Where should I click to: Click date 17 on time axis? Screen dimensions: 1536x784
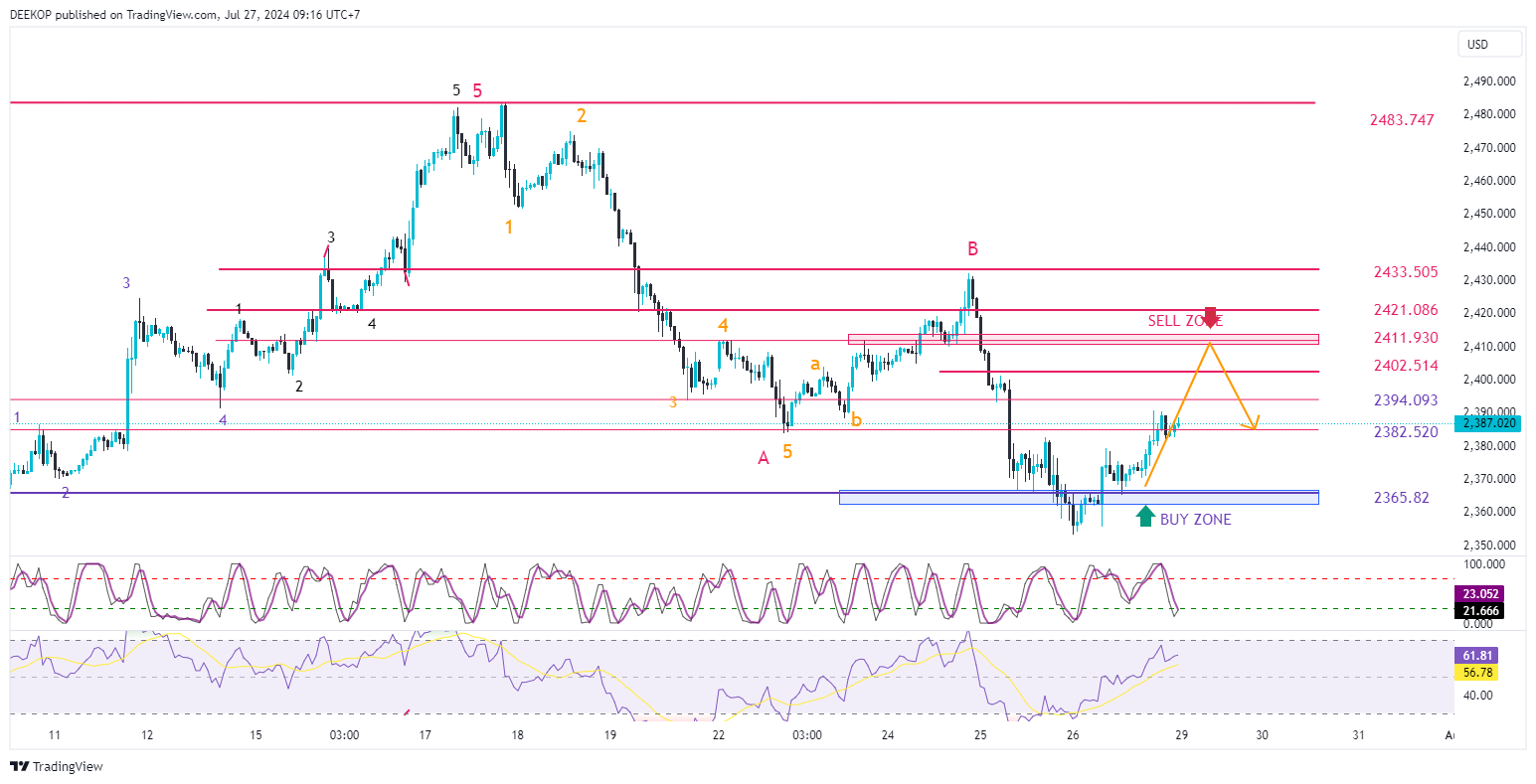pos(425,735)
